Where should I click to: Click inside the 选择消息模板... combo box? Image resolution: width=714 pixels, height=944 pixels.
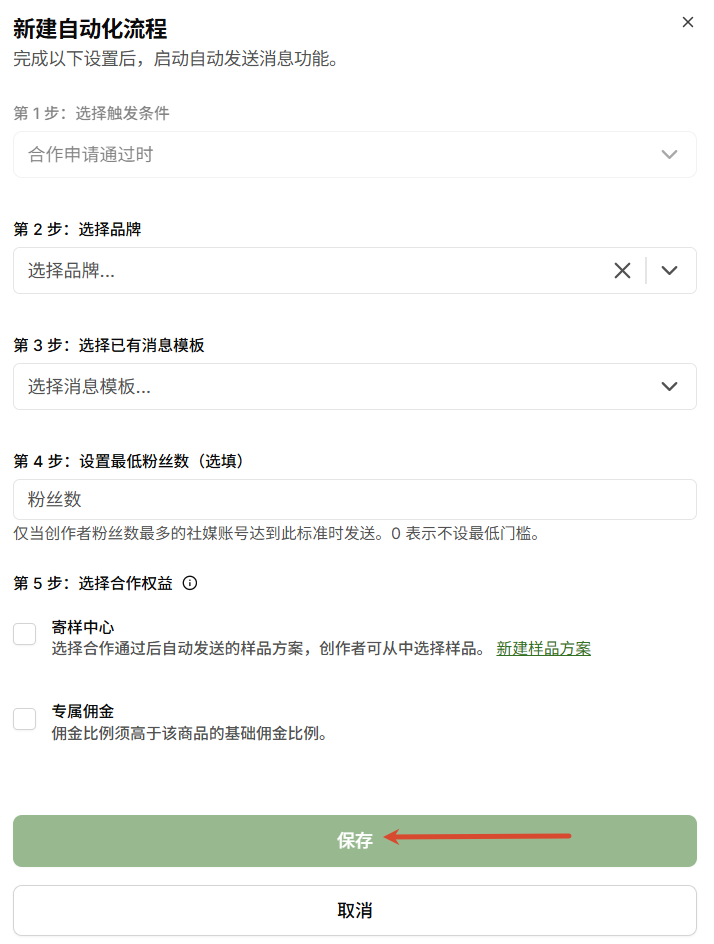pyautogui.click(x=355, y=387)
